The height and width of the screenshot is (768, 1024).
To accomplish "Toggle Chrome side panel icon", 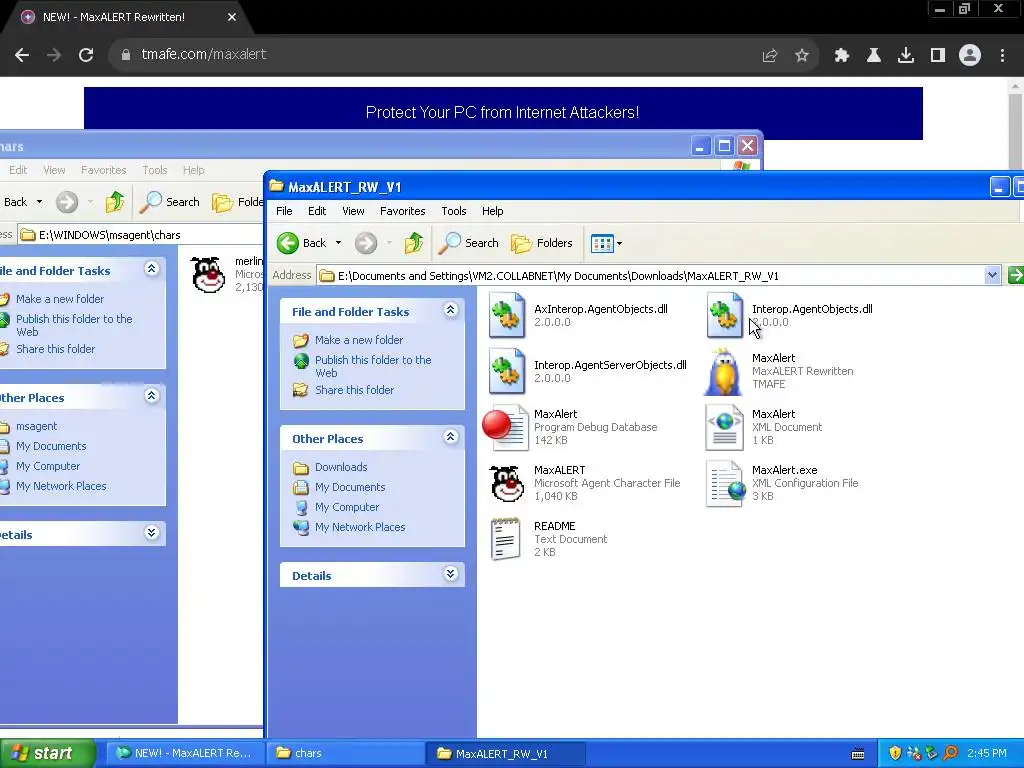I will tap(938, 56).
